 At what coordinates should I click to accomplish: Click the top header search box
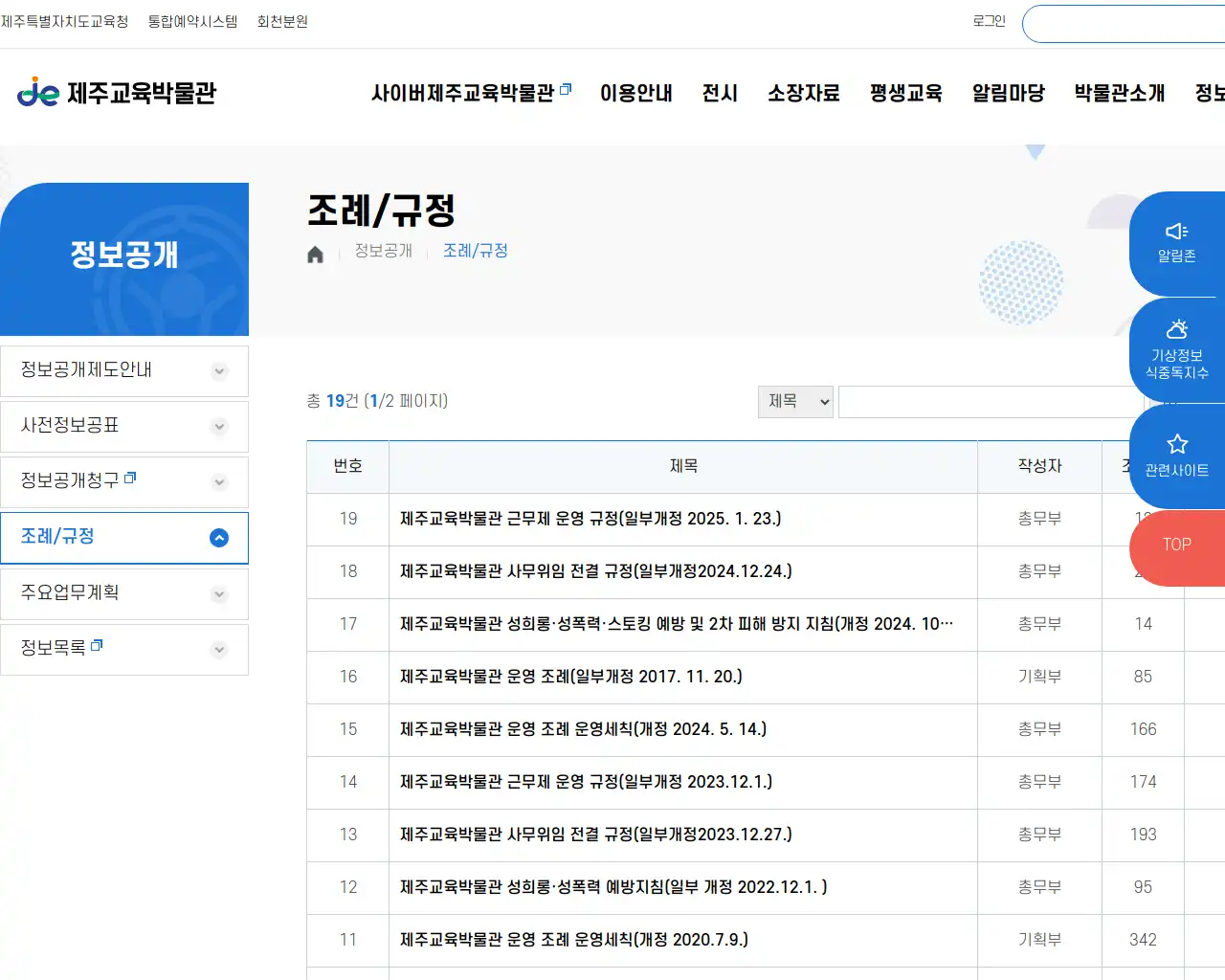[1124, 24]
